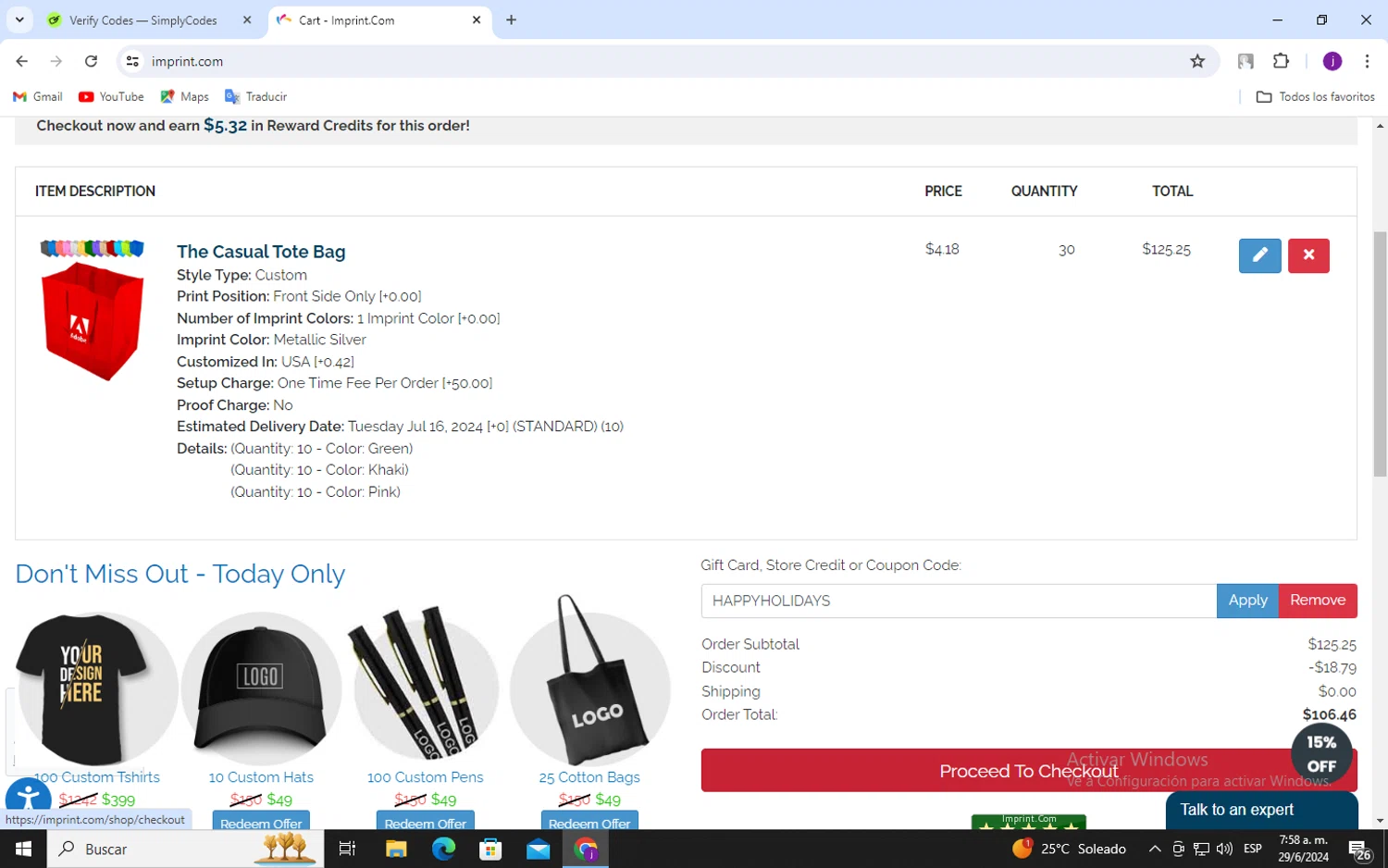This screenshot has height=868, width=1388.
Task: Click the Buscar taskbar search box
Action: [x=185, y=849]
